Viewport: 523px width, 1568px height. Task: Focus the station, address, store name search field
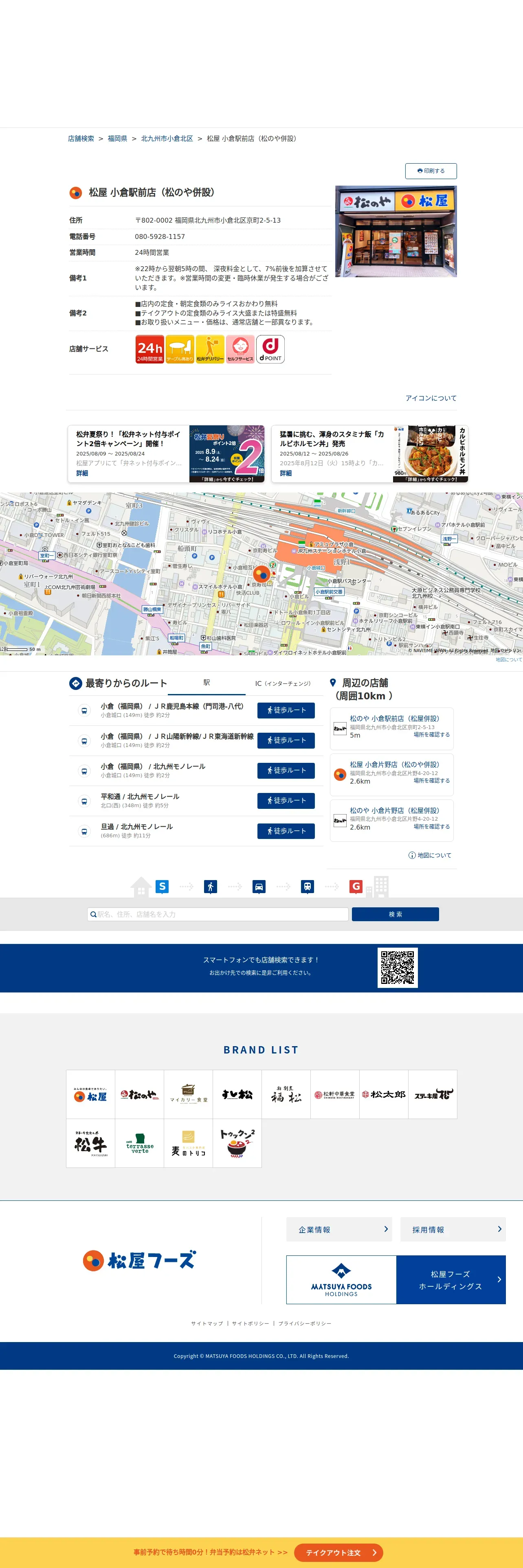[218, 914]
